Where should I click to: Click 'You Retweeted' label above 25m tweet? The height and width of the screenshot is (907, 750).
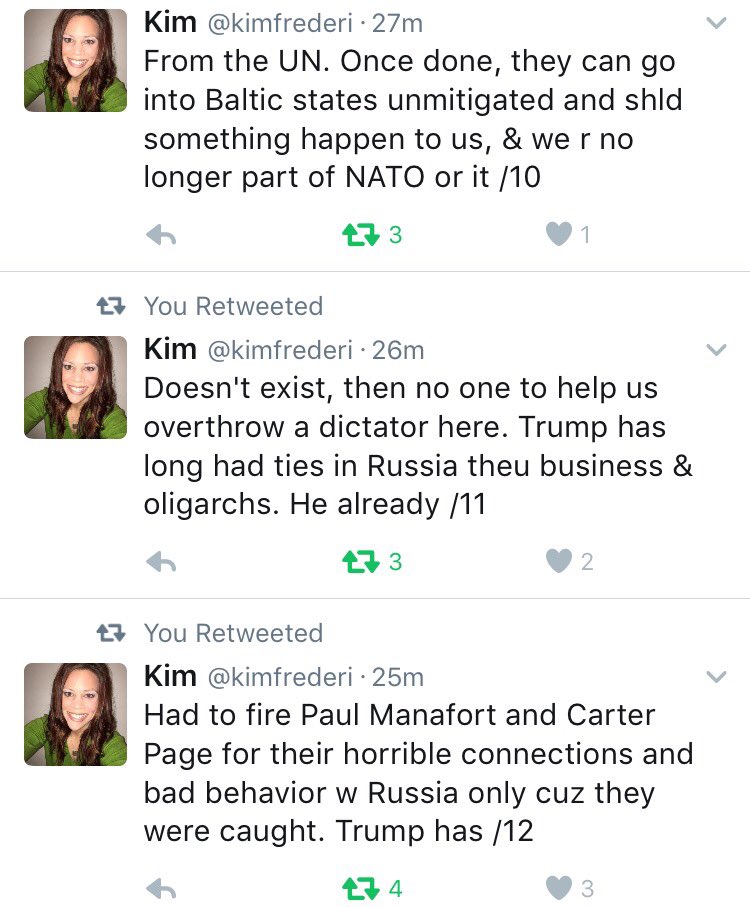[x=234, y=633]
